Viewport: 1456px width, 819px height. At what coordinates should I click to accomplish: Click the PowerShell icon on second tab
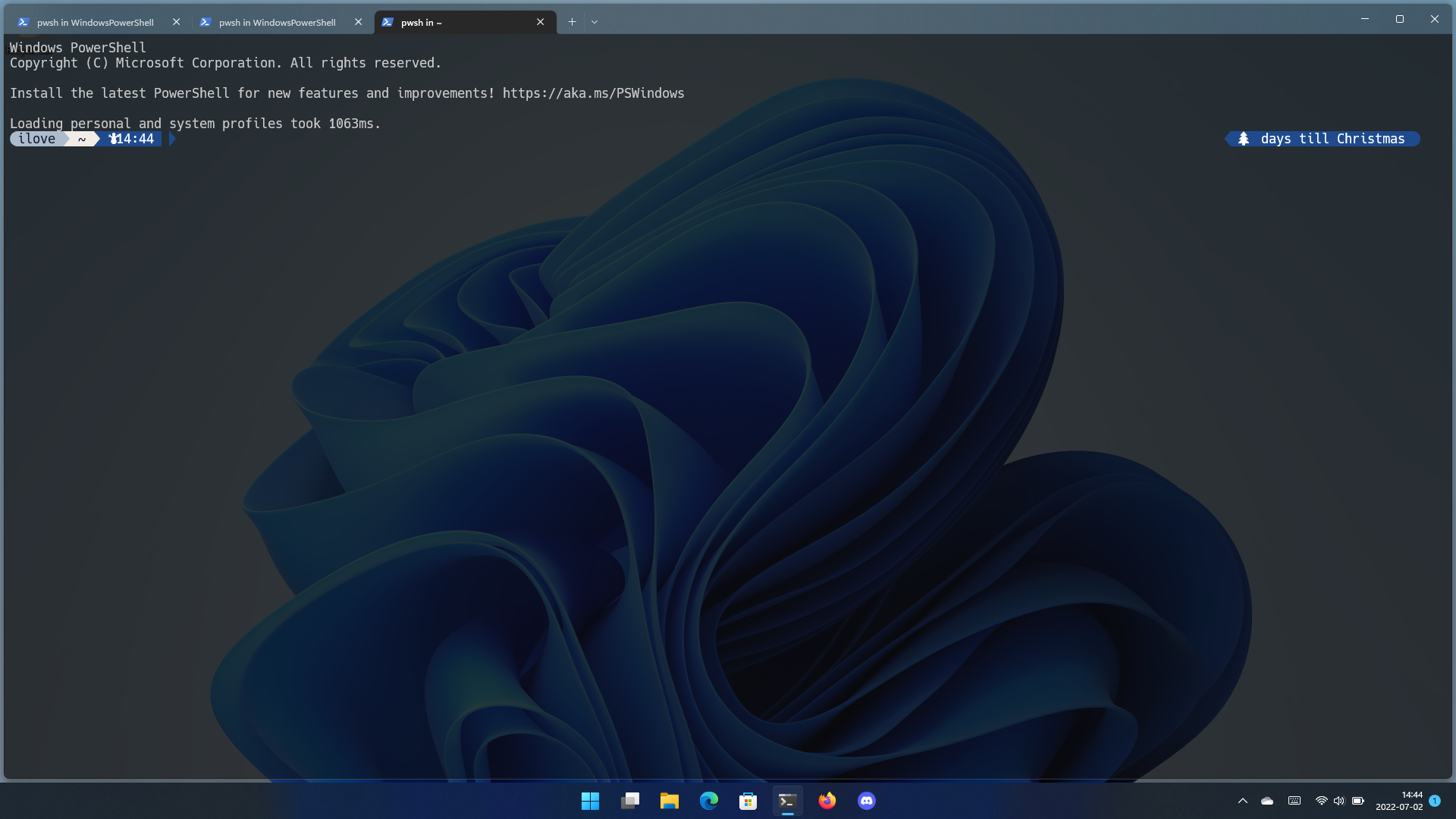point(206,22)
